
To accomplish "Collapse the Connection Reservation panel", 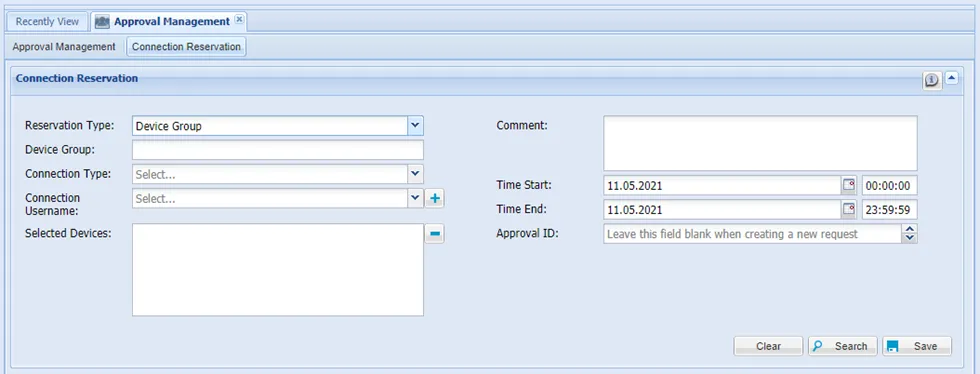I will click(x=951, y=79).
